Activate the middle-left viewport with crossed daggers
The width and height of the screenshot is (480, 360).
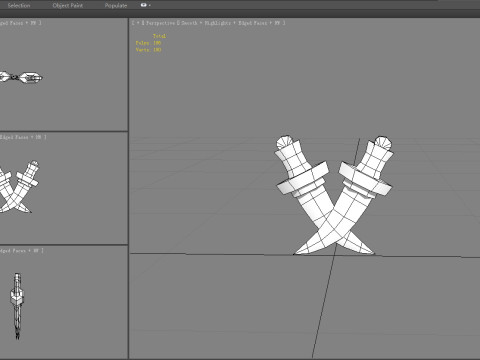click(x=63, y=188)
